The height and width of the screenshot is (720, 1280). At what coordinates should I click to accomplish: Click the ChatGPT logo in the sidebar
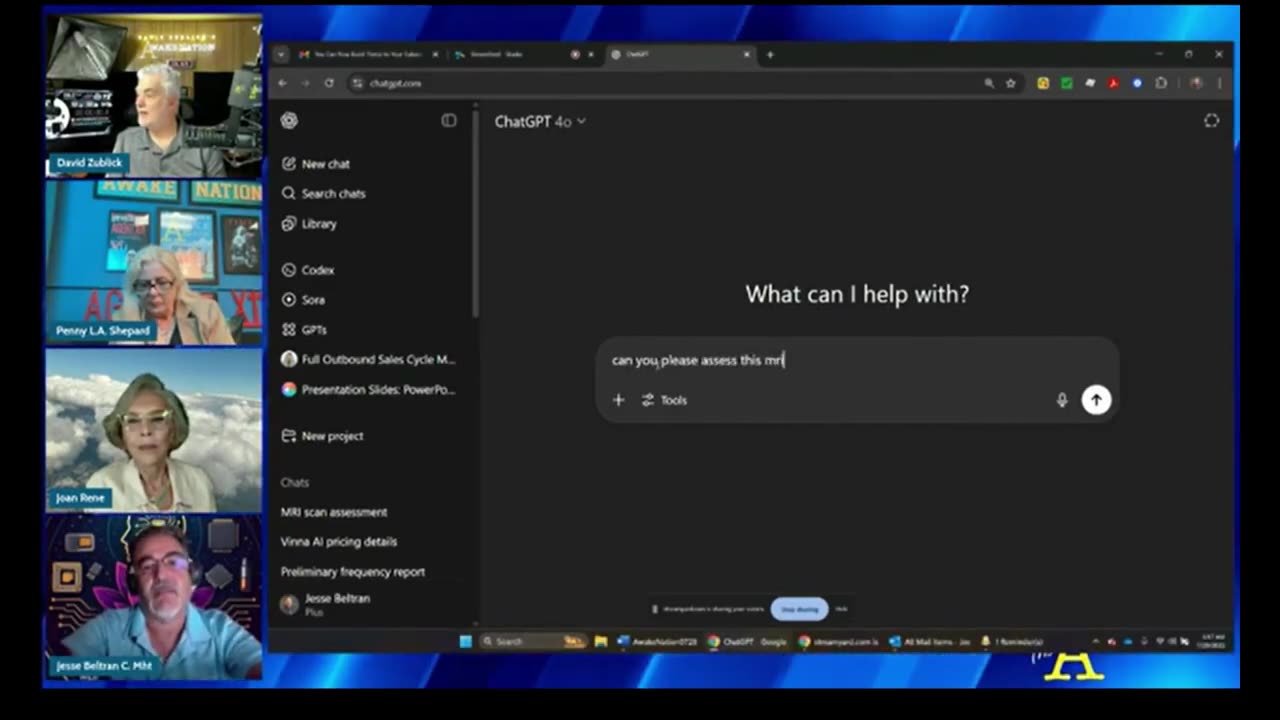(289, 121)
